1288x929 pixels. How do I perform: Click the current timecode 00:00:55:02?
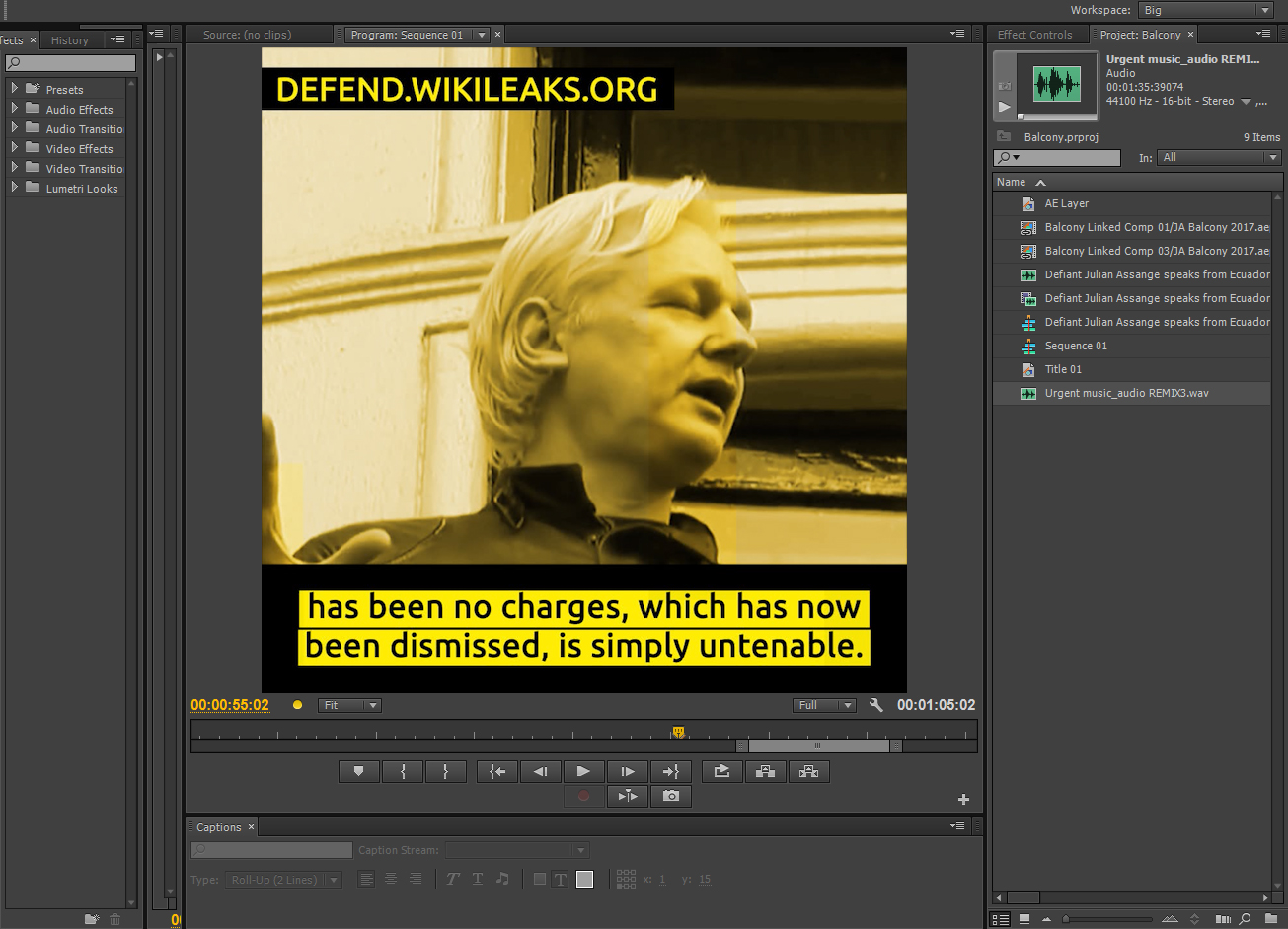pyautogui.click(x=230, y=705)
